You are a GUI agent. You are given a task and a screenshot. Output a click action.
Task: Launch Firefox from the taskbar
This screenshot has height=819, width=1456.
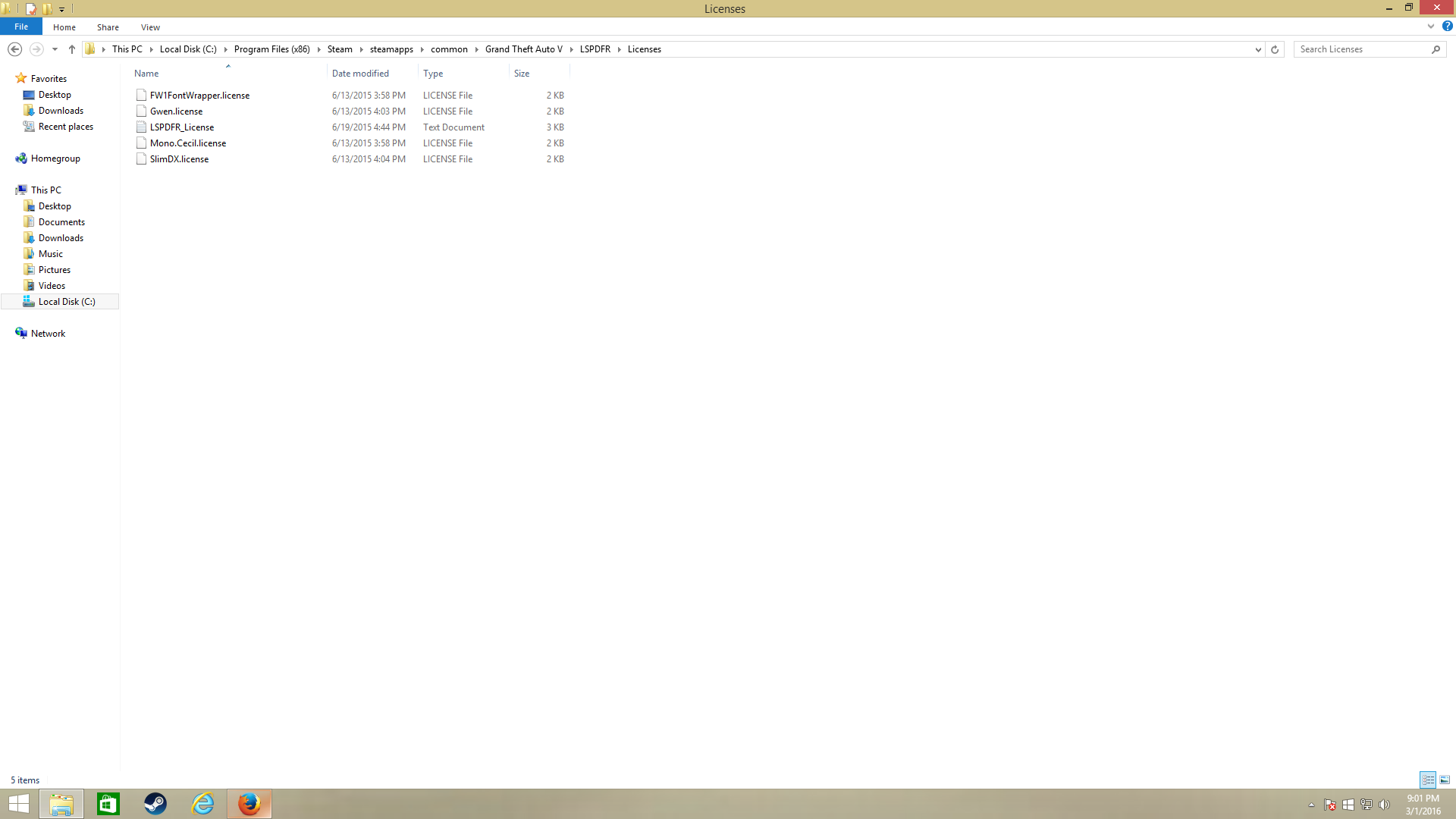pos(249,804)
